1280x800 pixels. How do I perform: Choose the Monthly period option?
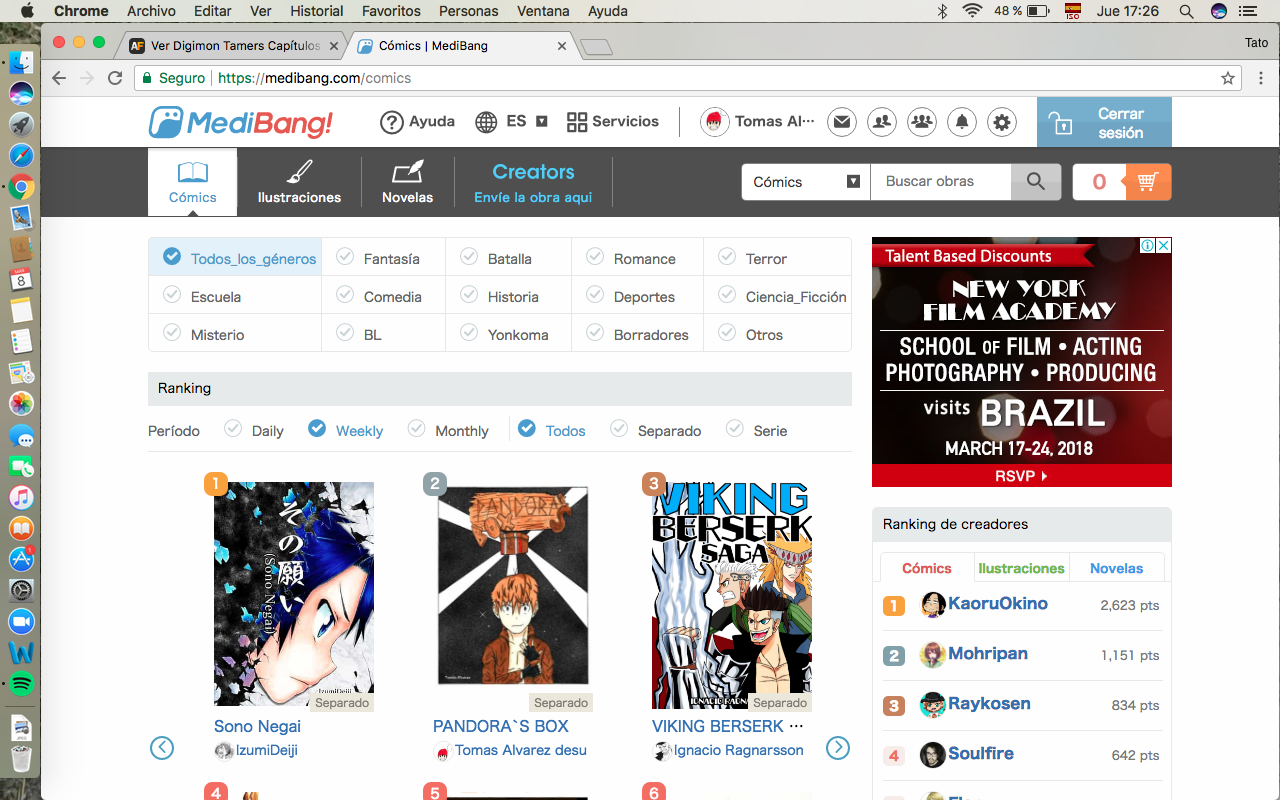[448, 430]
